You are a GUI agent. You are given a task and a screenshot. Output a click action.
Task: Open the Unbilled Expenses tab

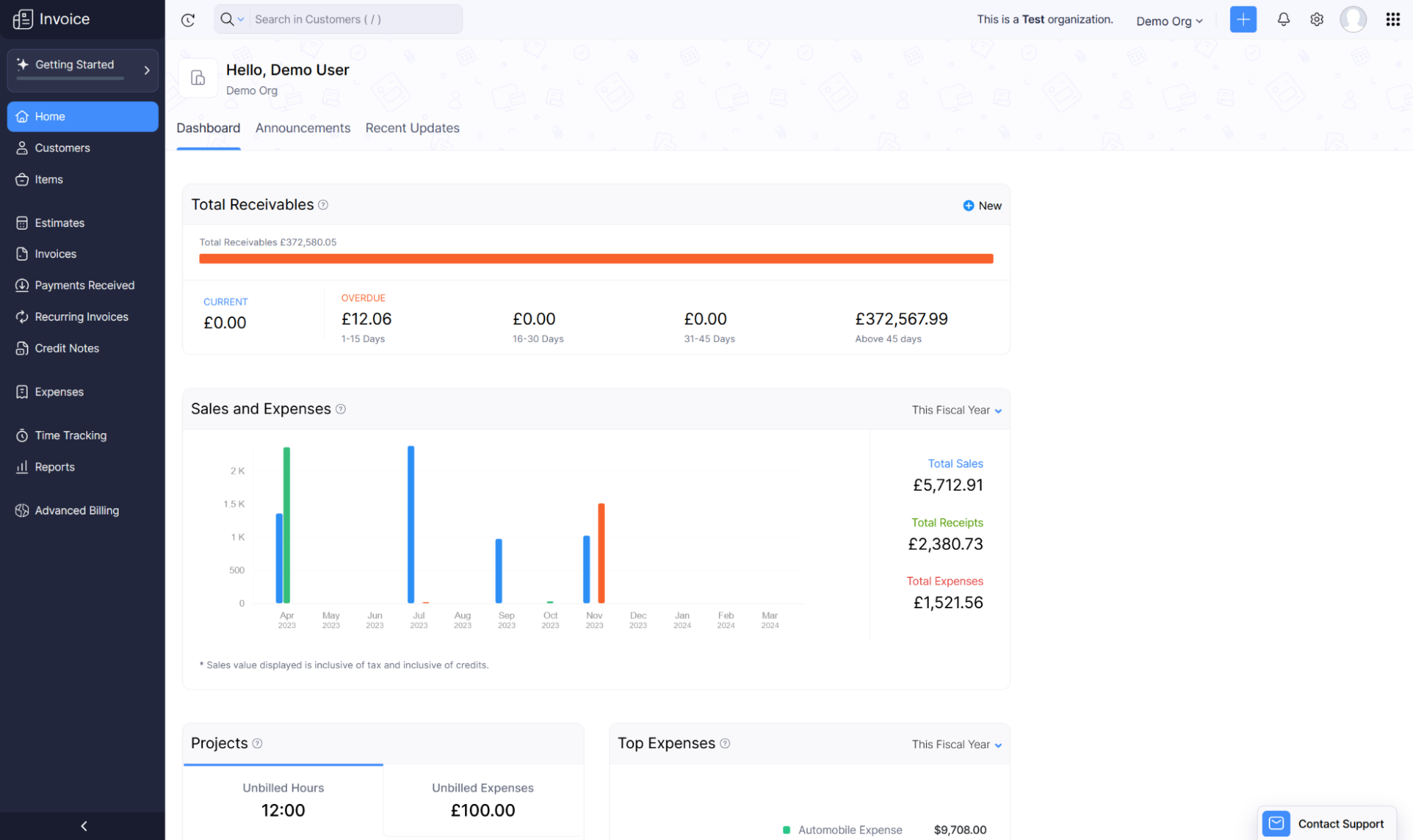point(483,788)
